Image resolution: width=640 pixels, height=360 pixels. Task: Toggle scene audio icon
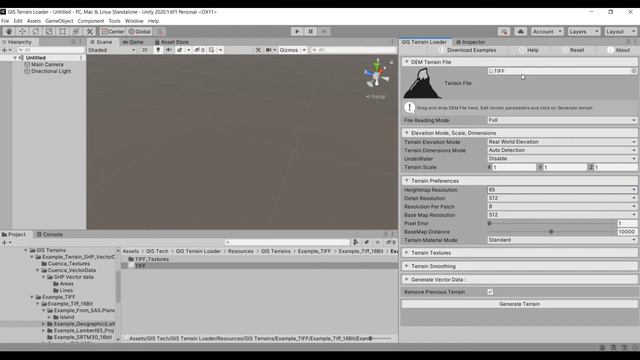pyautogui.click(x=169, y=50)
